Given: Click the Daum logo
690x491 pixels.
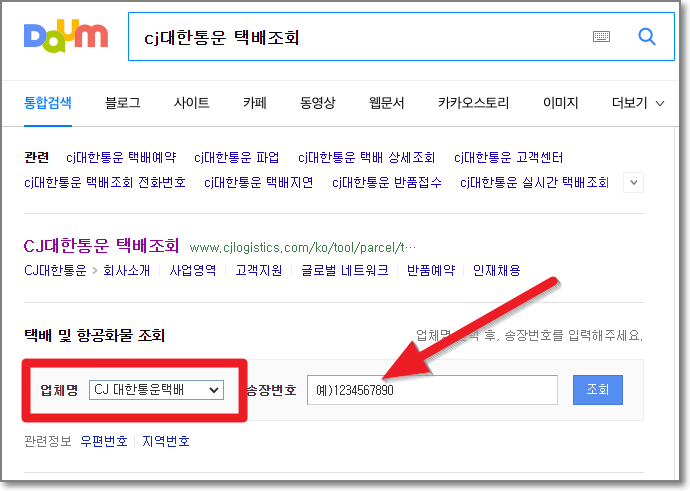Looking at the screenshot, I should coord(66,36).
